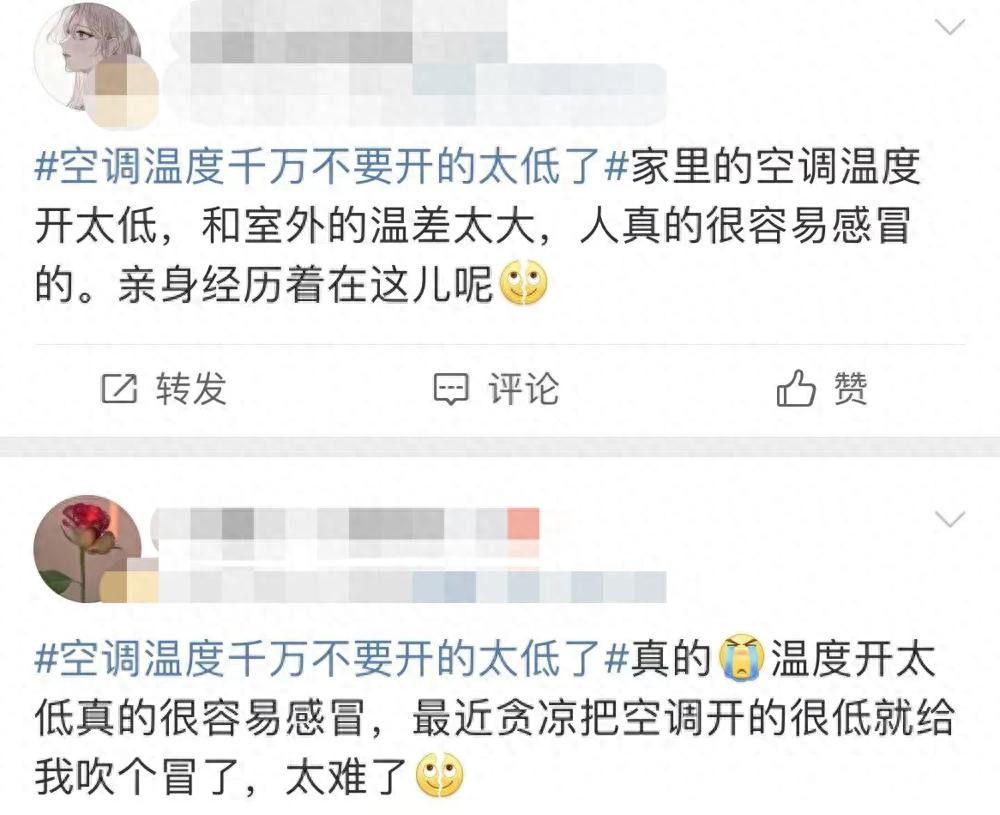Screen dimensions: 1000x815
Task: Click the comment (评论) speech bubble icon
Action: click(451, 388)
